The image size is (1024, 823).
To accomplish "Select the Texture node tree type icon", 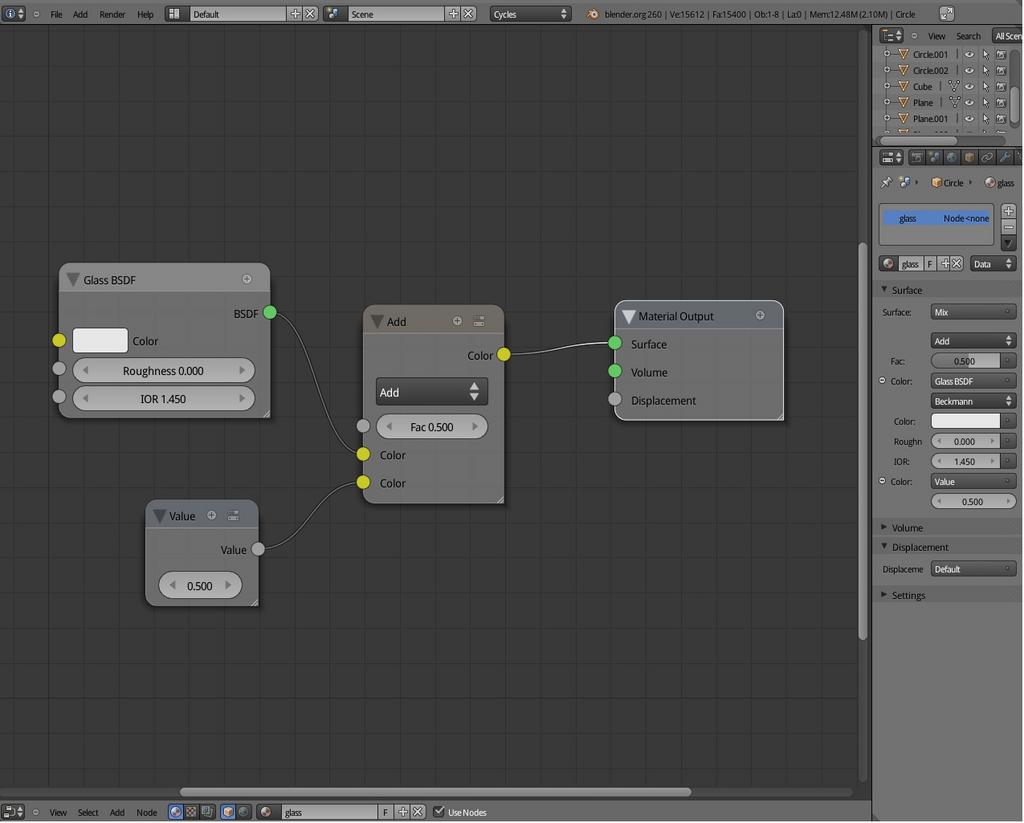I will [191, 812].
